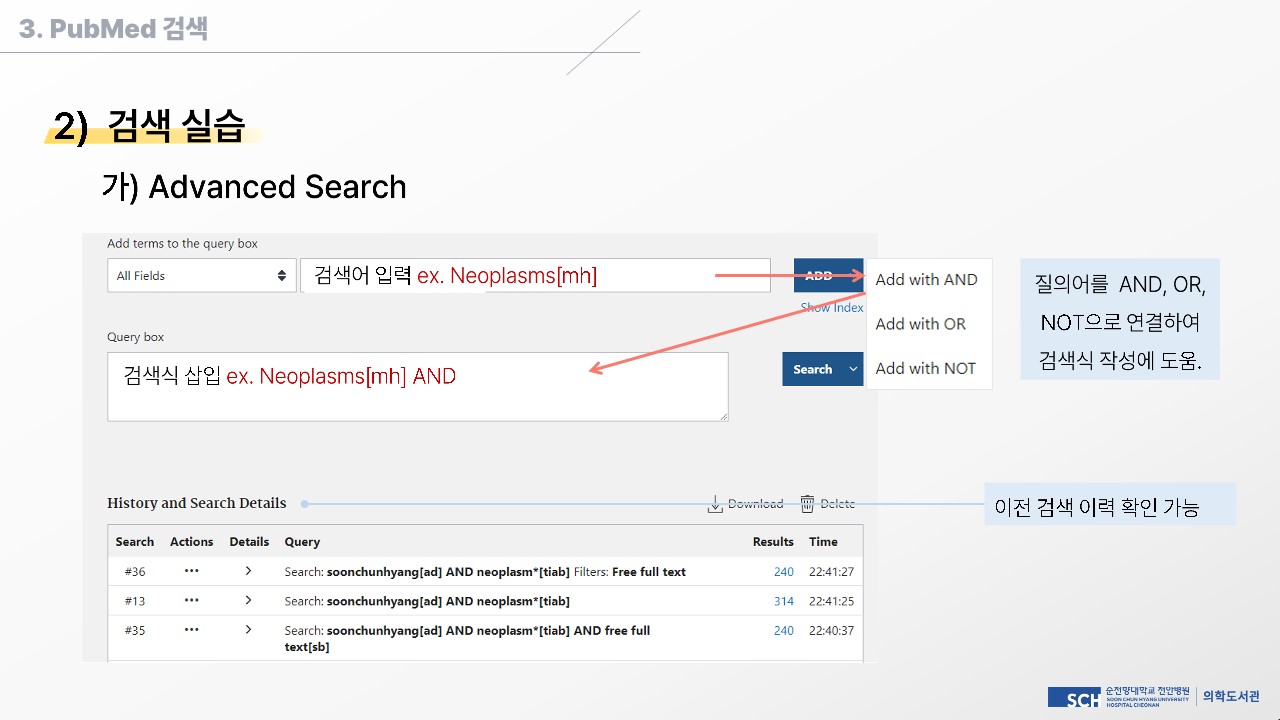Click inside the Query box textarea

418,386
